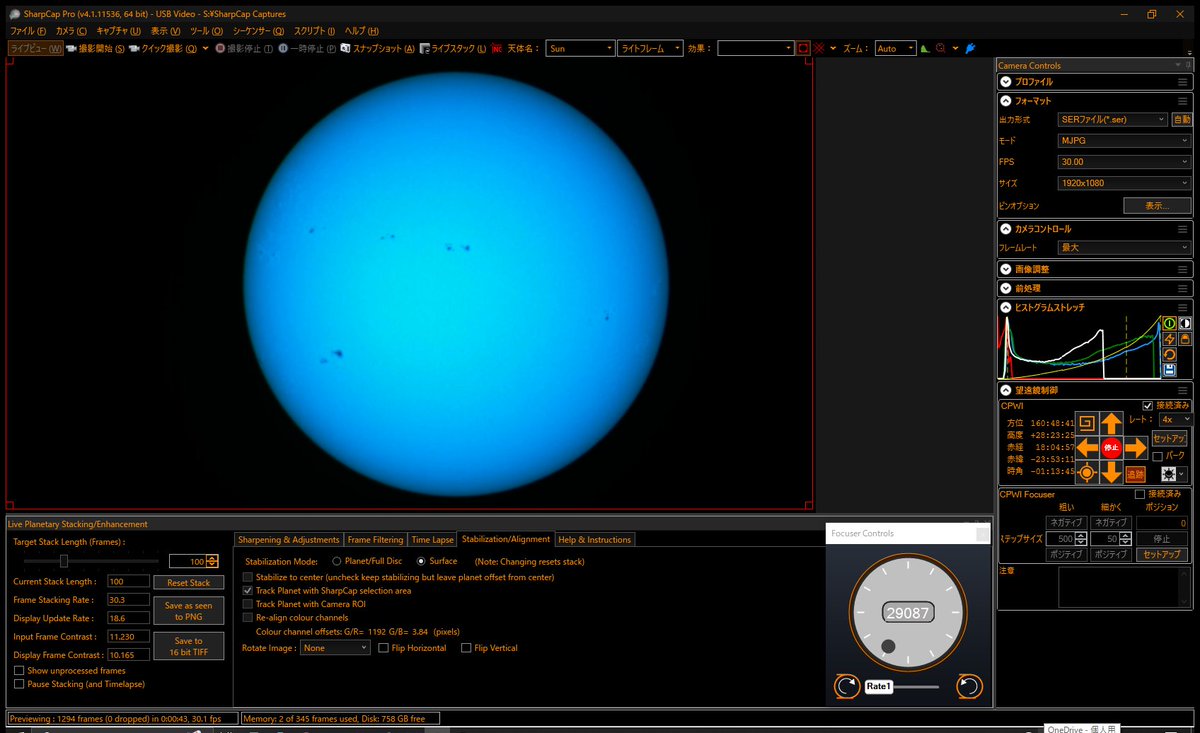Select Planet/Full Disc stabilization mode

coord(337,561)
